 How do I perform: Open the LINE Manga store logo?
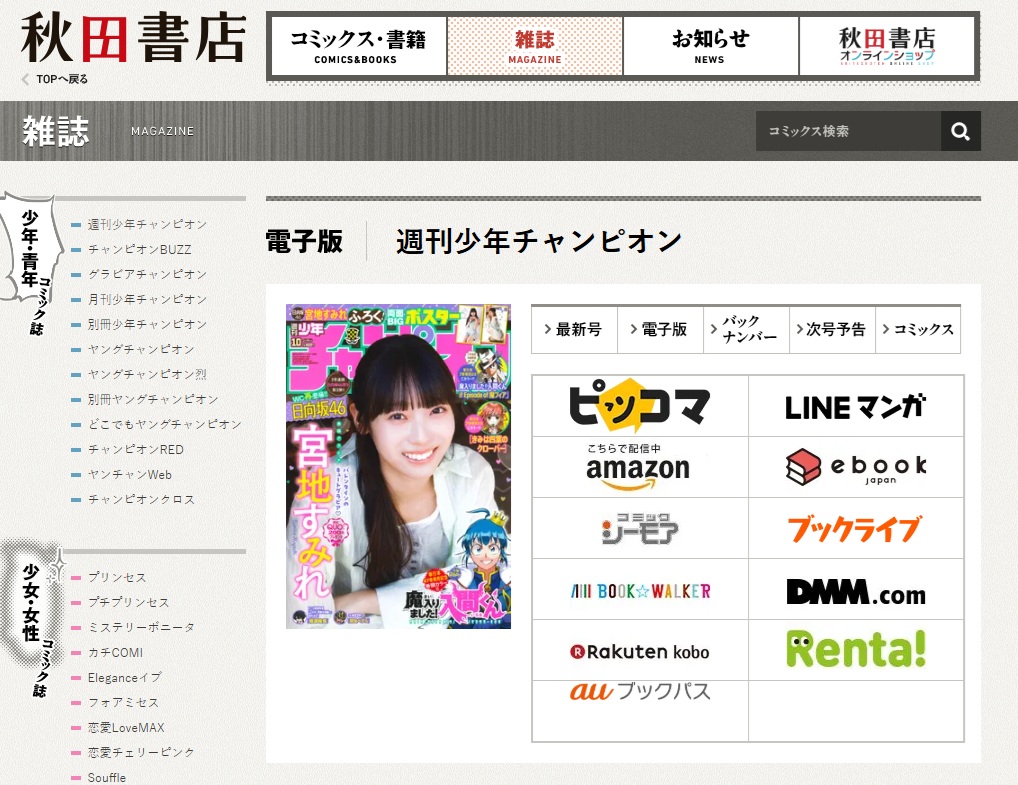(855, 407)
